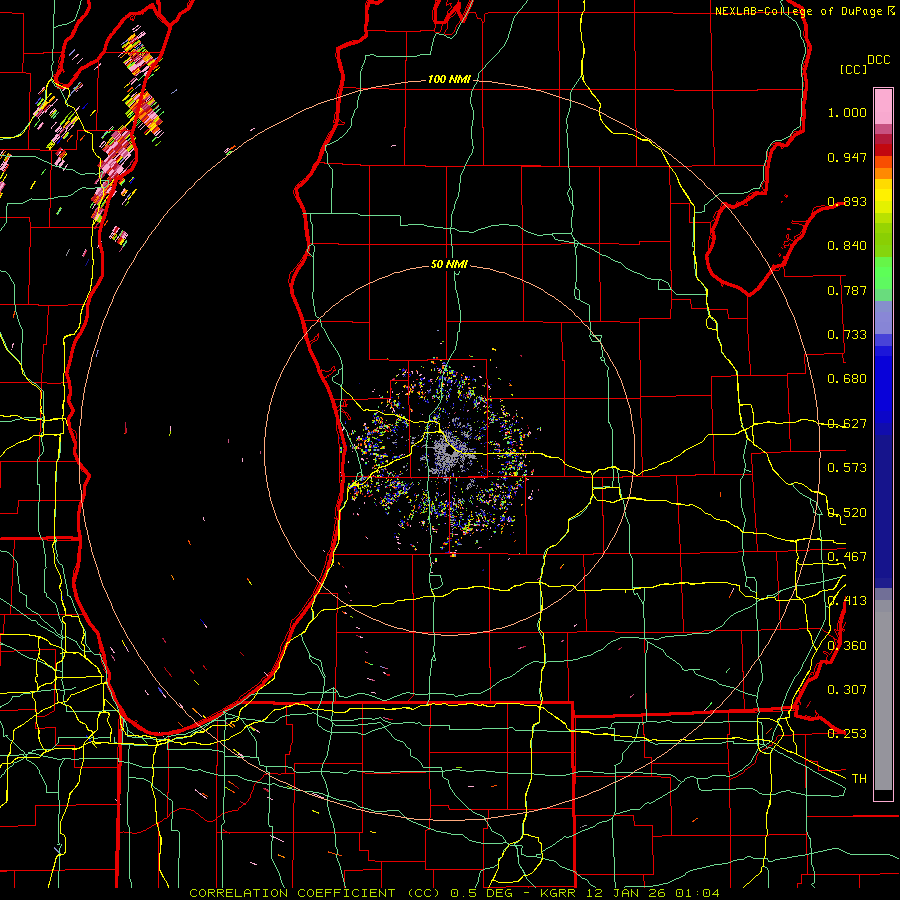Select the 0.787 legend value
The width and height of the screenshot is (900, 900).
847,290
